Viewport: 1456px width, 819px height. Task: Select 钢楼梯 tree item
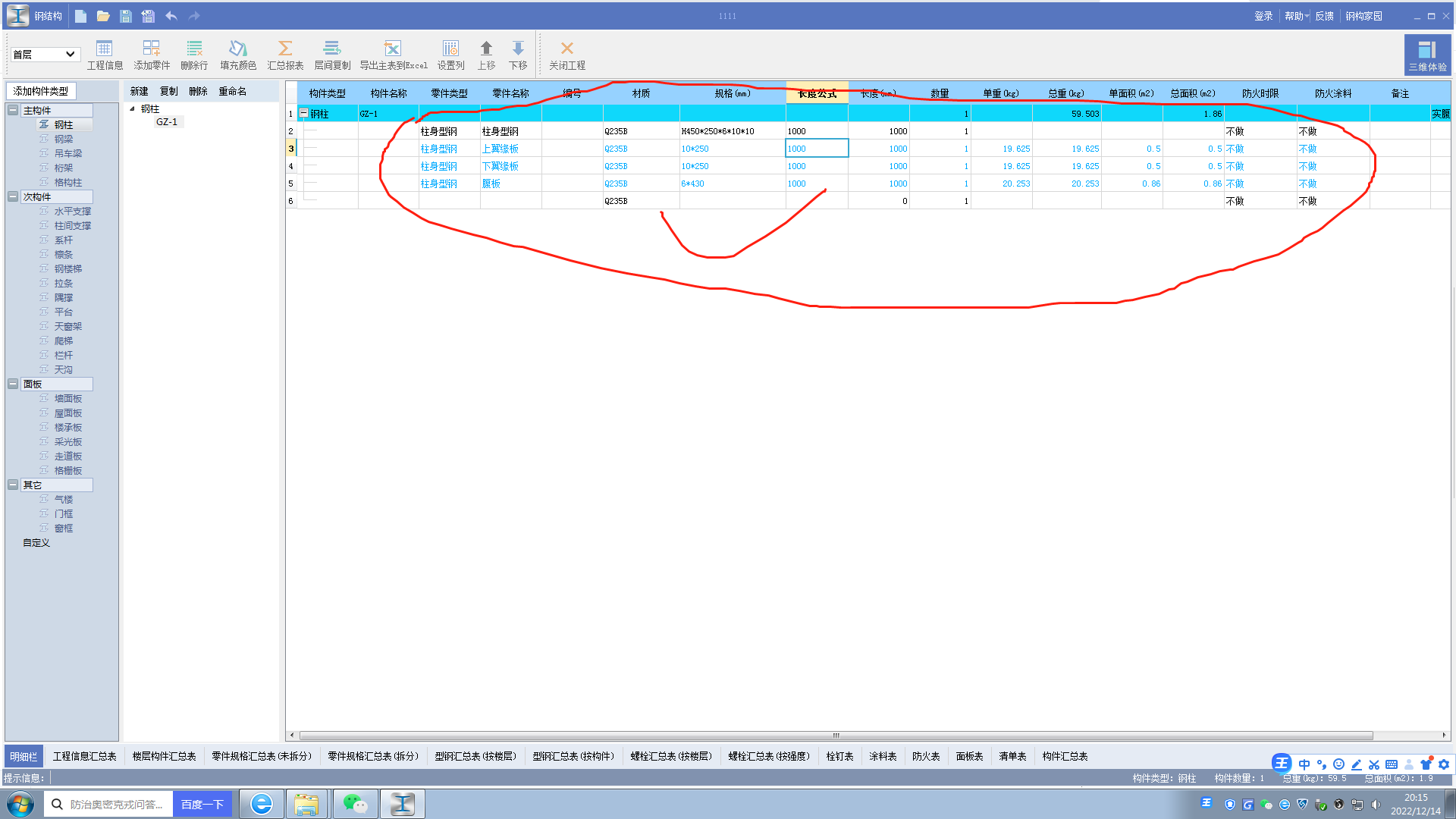click(x=68, y=269)
